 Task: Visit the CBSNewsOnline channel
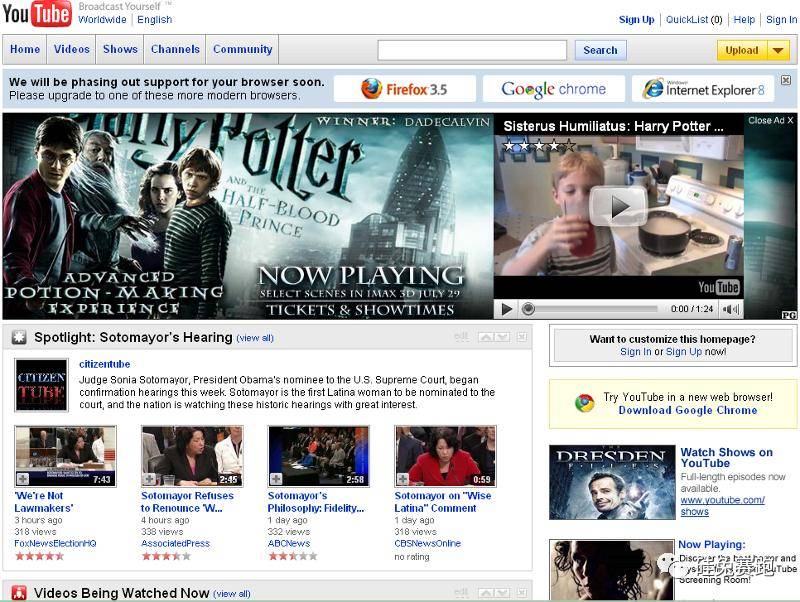click(x=428, y=543)
